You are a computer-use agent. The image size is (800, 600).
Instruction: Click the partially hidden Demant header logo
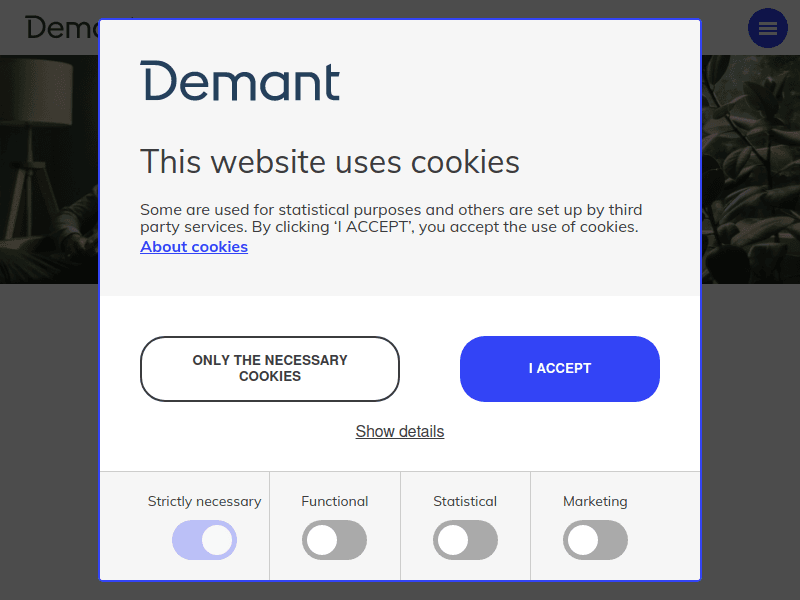pyautogui.click(x=60, y=28)
